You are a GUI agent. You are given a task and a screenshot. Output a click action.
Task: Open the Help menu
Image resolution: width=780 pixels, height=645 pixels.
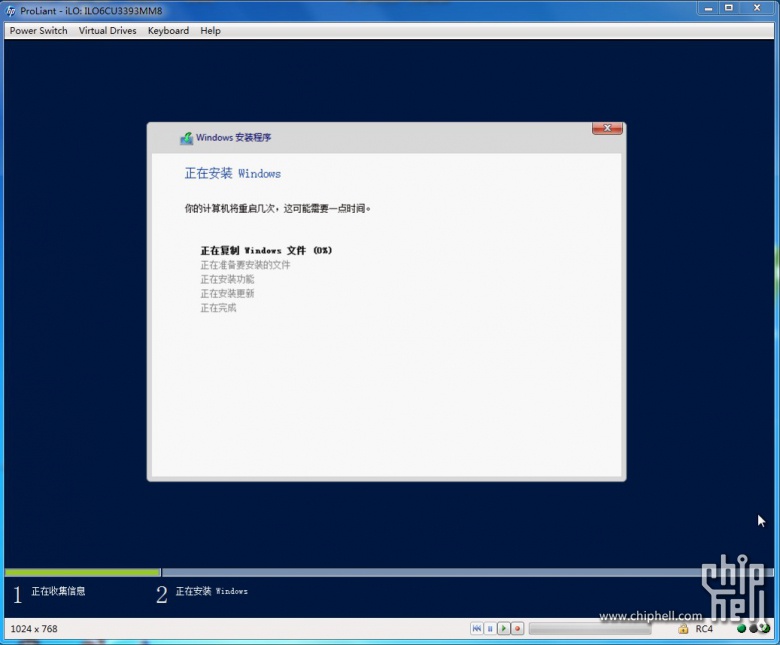point(210,31)
